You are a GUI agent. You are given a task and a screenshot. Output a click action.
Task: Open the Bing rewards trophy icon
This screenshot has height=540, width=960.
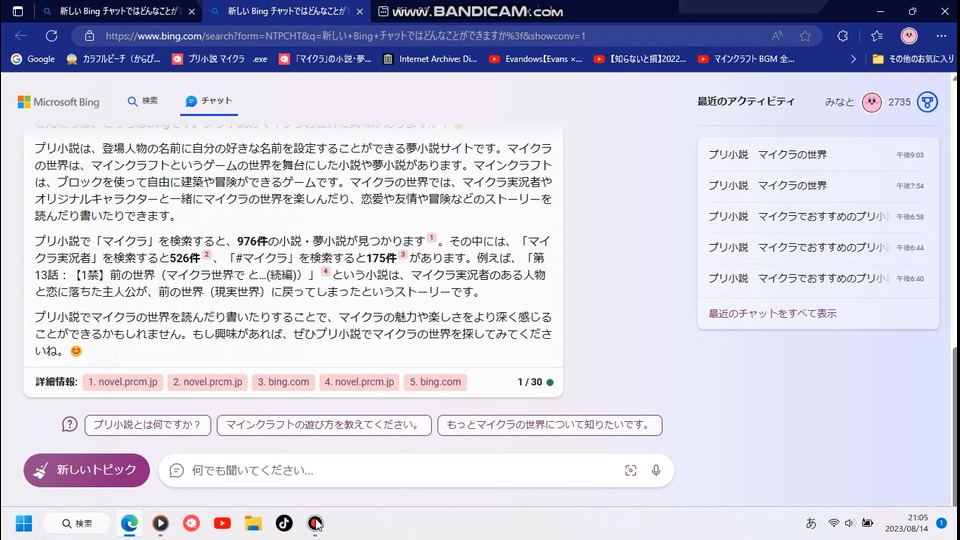(x=928, y=102)
